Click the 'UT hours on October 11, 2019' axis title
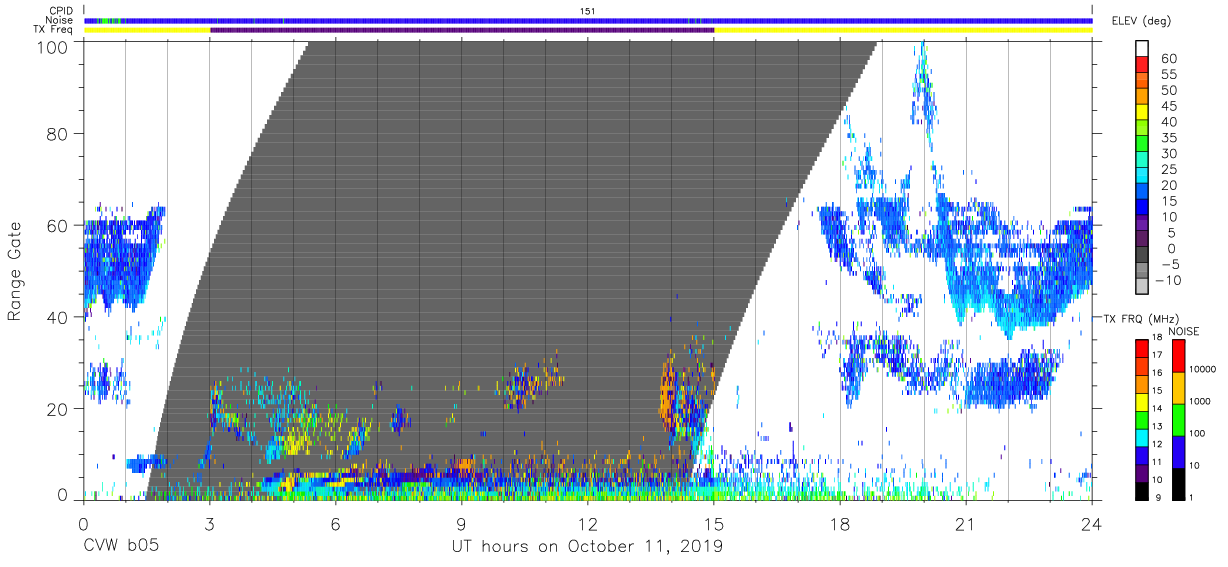 pyautogui.click(x=588, y=547)
